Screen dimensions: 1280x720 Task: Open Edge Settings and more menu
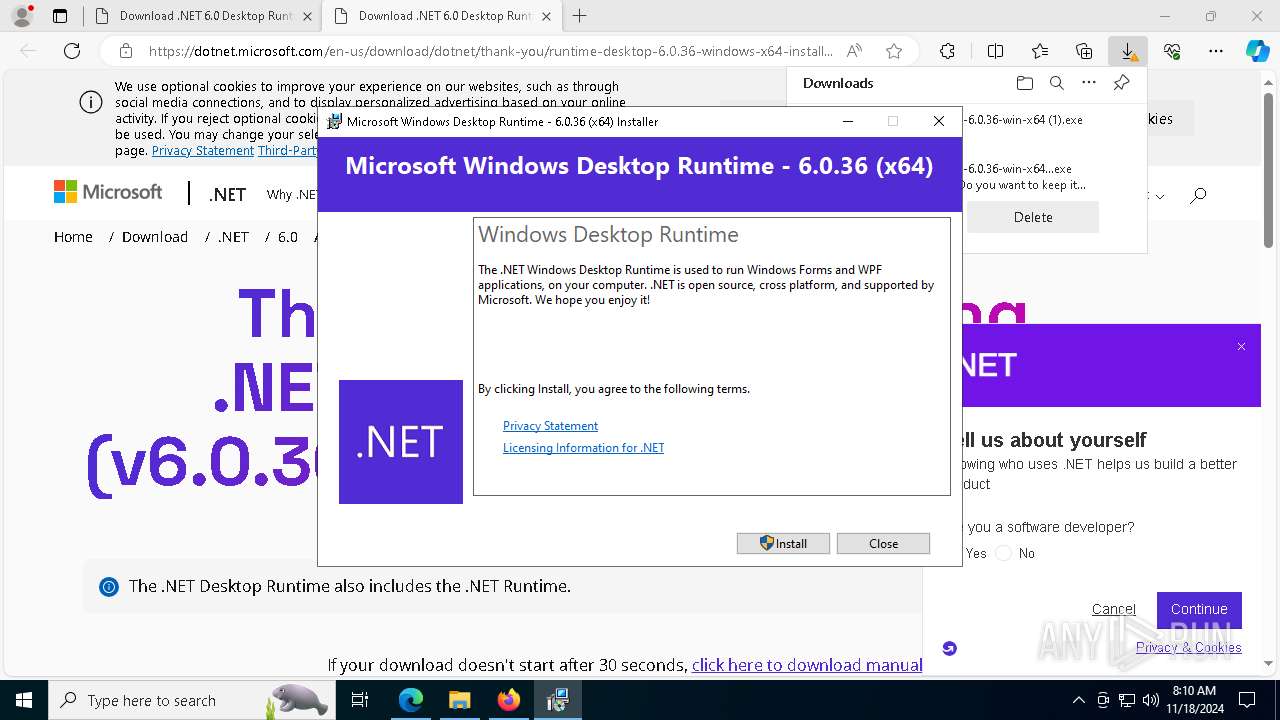pyautogui.click(x=1216, y=51)
